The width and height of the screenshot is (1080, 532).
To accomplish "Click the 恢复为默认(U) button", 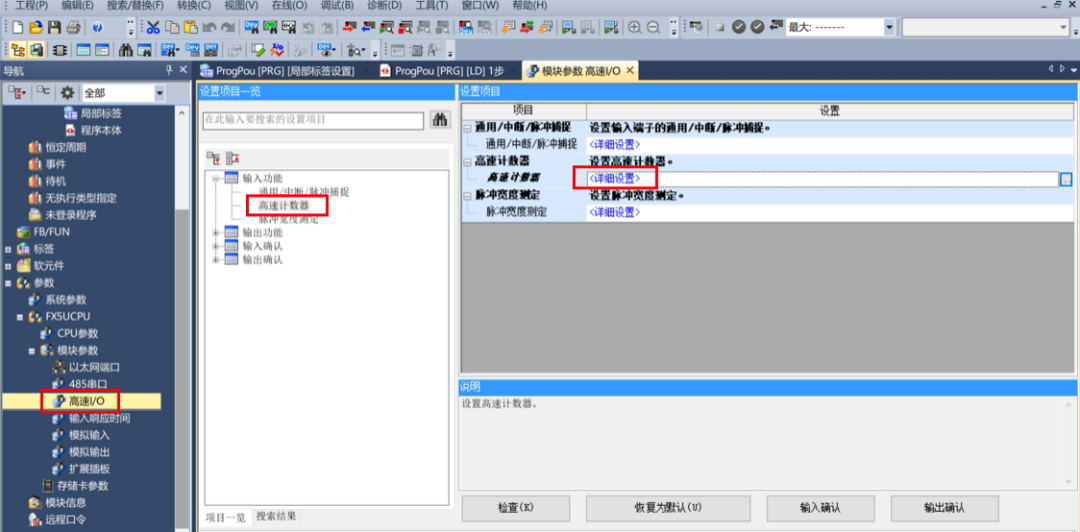I will (x=668, y=507).
